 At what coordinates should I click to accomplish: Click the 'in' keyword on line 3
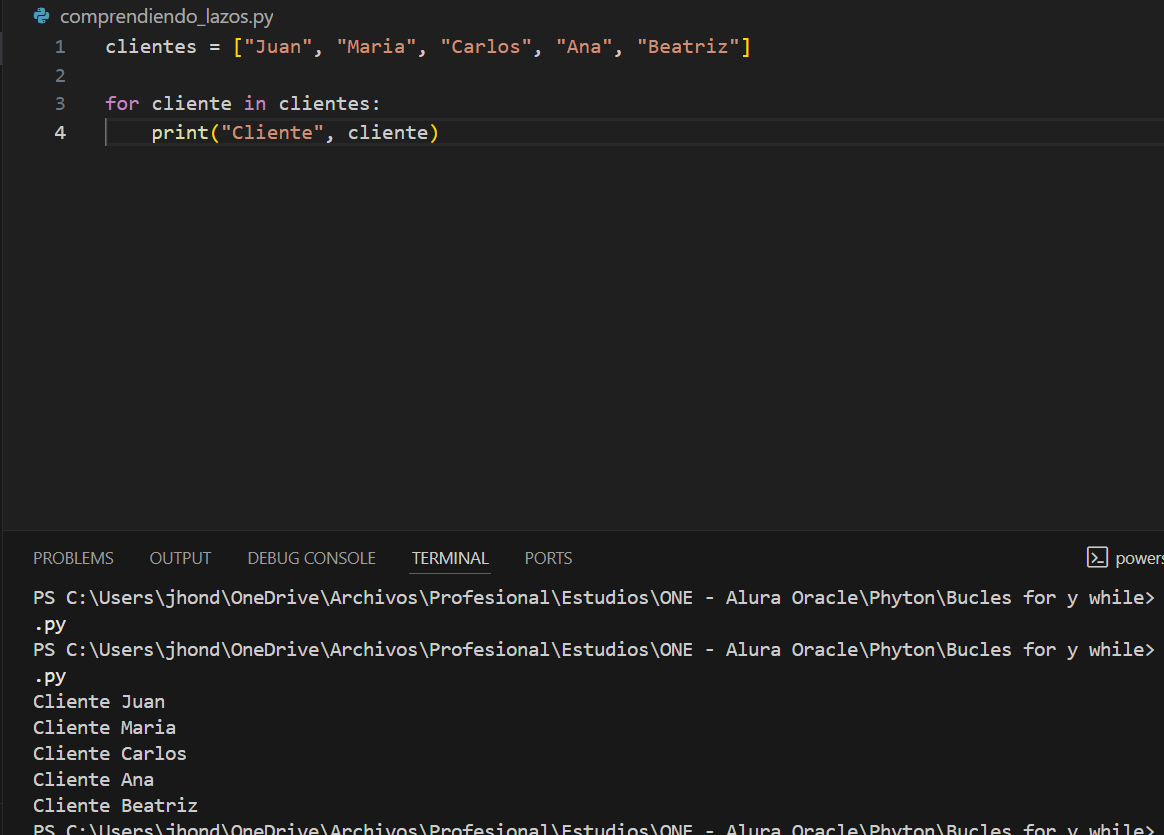(x=255, y=104)
